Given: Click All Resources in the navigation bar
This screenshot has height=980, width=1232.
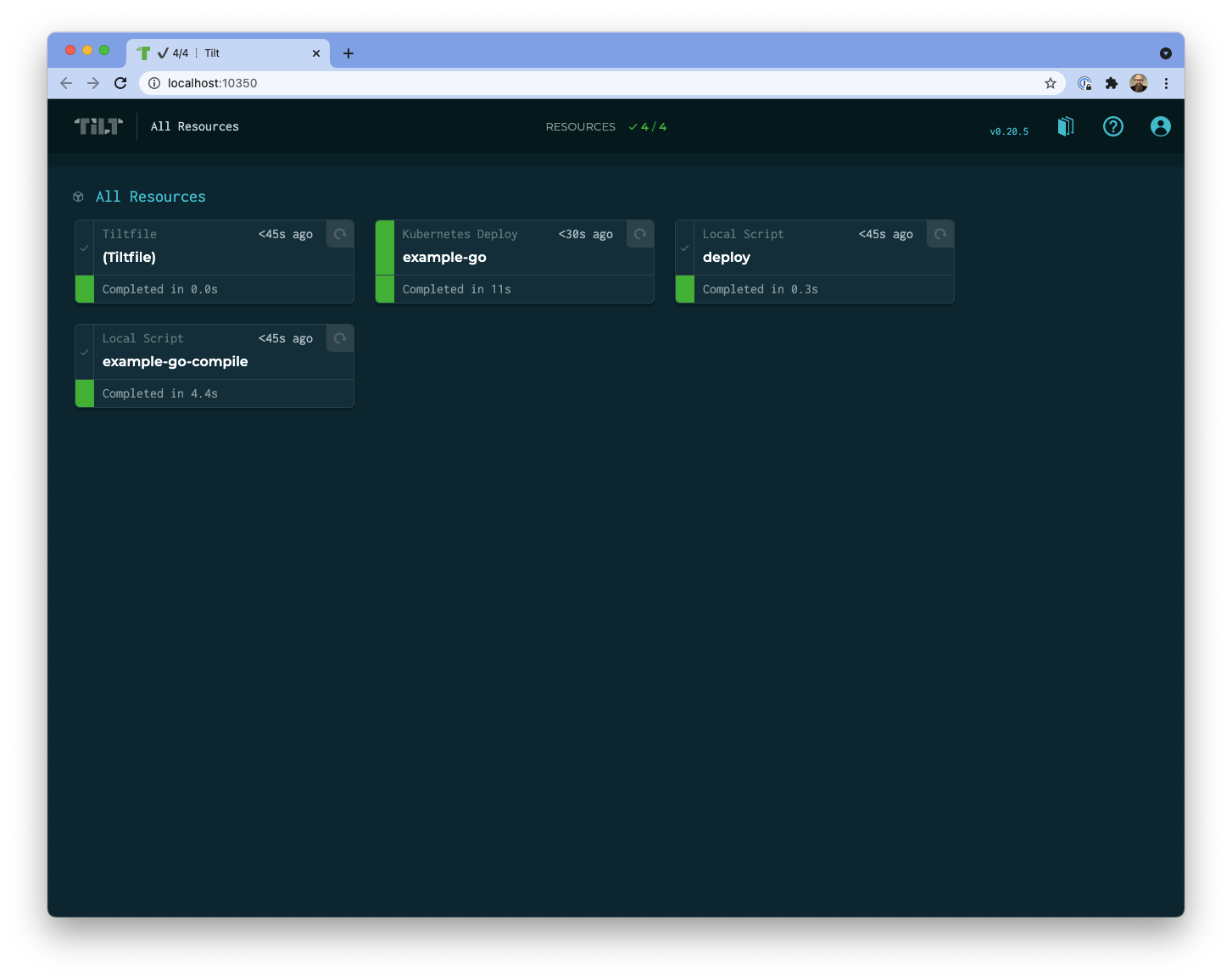Looking at the screenshot, I should (x=194, y=125).
